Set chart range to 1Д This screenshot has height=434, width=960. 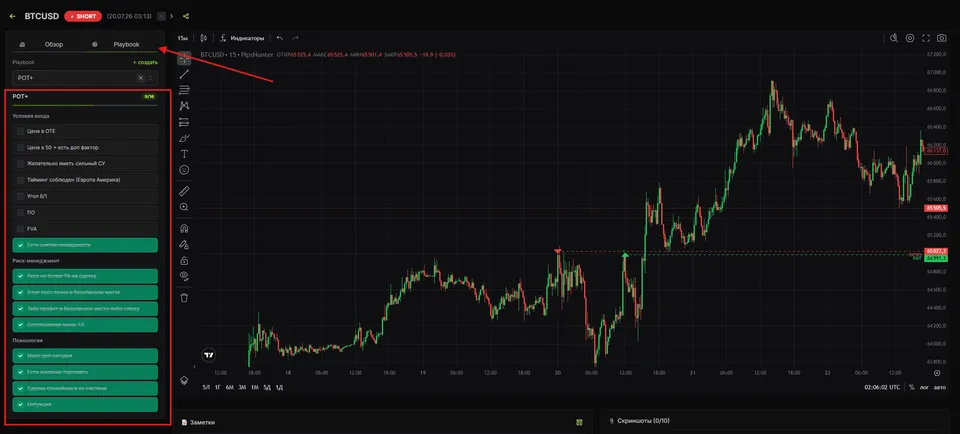click(279, 387)
